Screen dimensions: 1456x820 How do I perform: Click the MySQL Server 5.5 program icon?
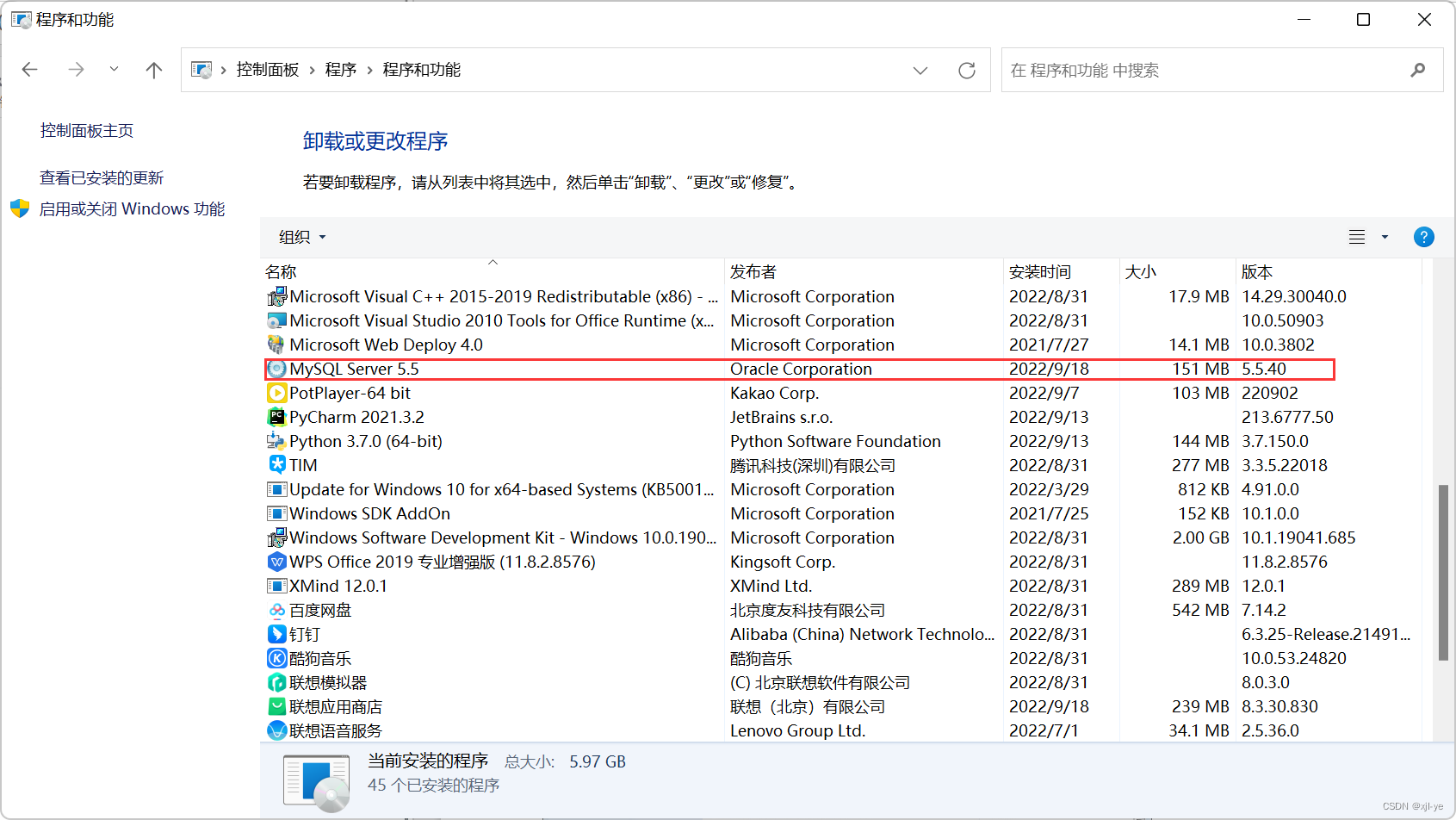(x=276, y=369)
